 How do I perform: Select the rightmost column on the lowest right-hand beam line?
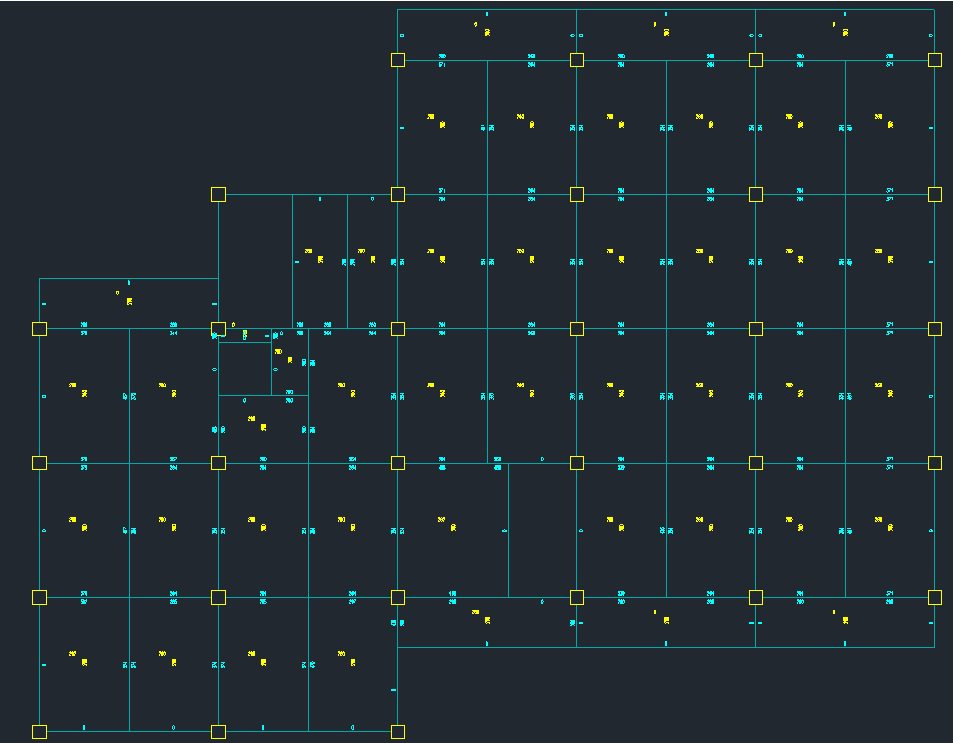coord(935,598)
